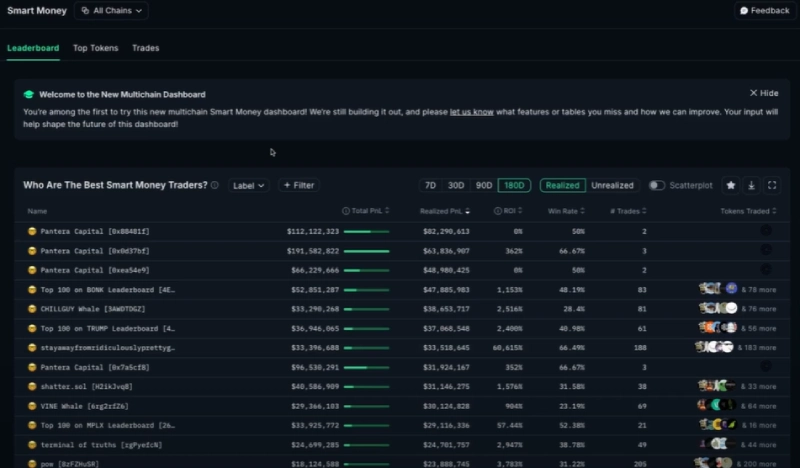
Task: Click the emoji icon for CHILLGUY Whale row
Action: pos(32,309)
